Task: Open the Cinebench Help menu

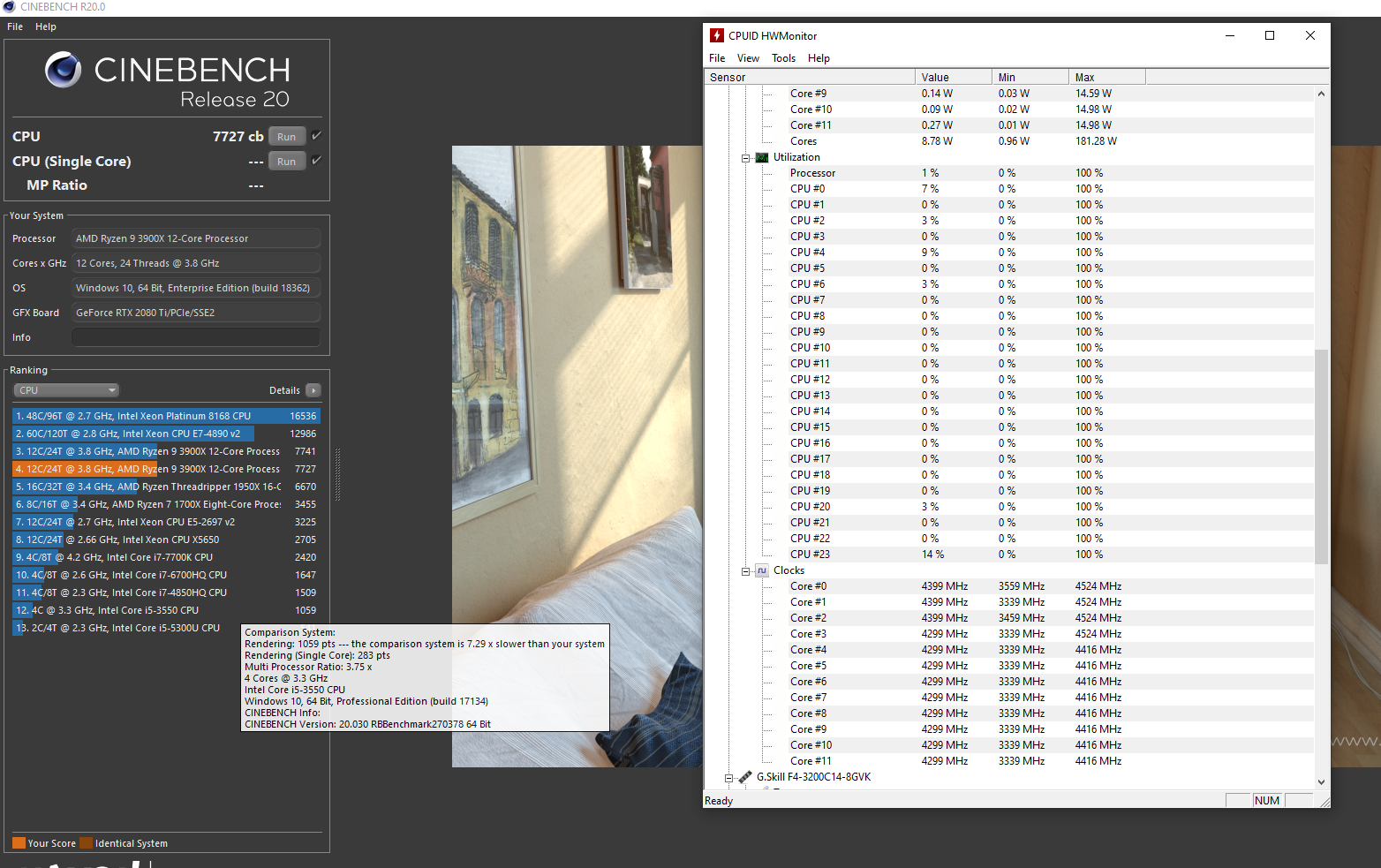Action: (x=46, y=26)
